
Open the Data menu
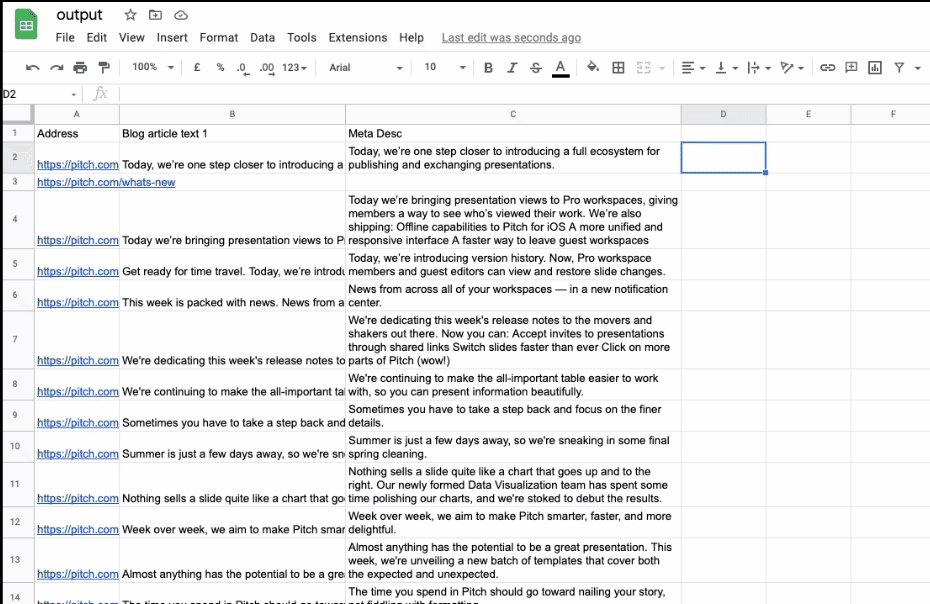pyautogui.click(x=262, y=37)
